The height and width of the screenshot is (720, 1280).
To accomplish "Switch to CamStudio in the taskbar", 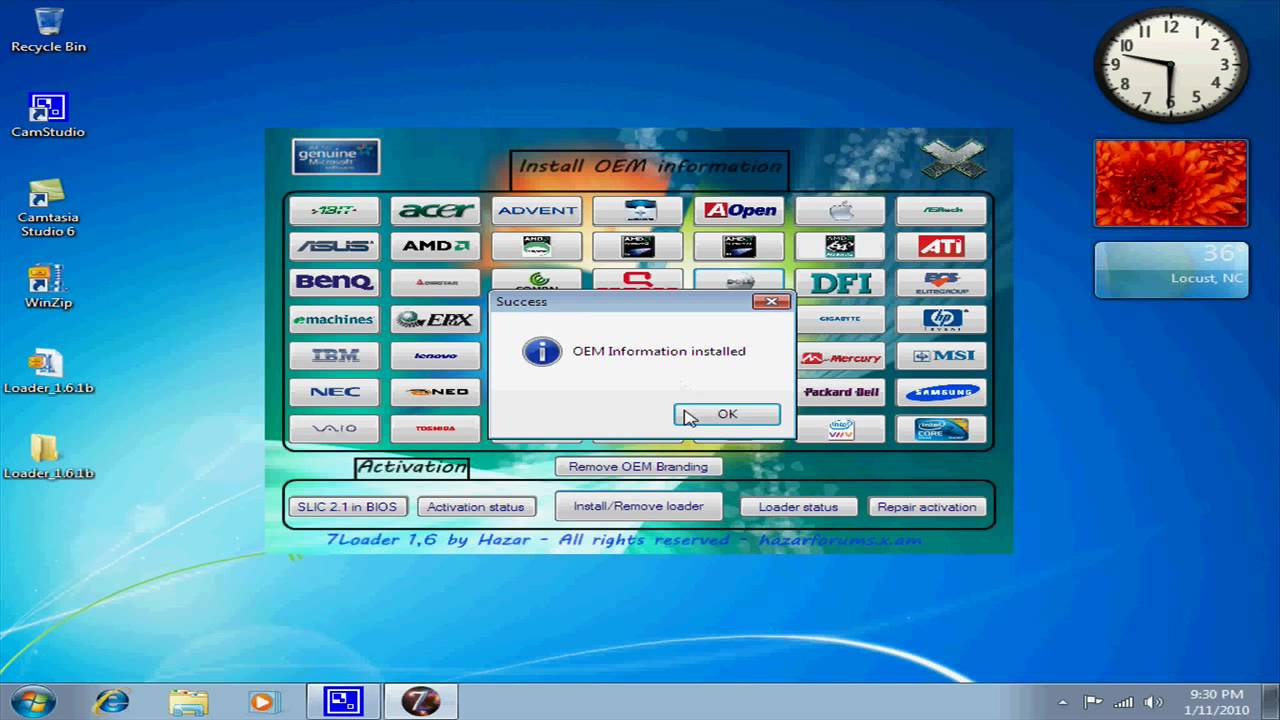I will (343, 701).
